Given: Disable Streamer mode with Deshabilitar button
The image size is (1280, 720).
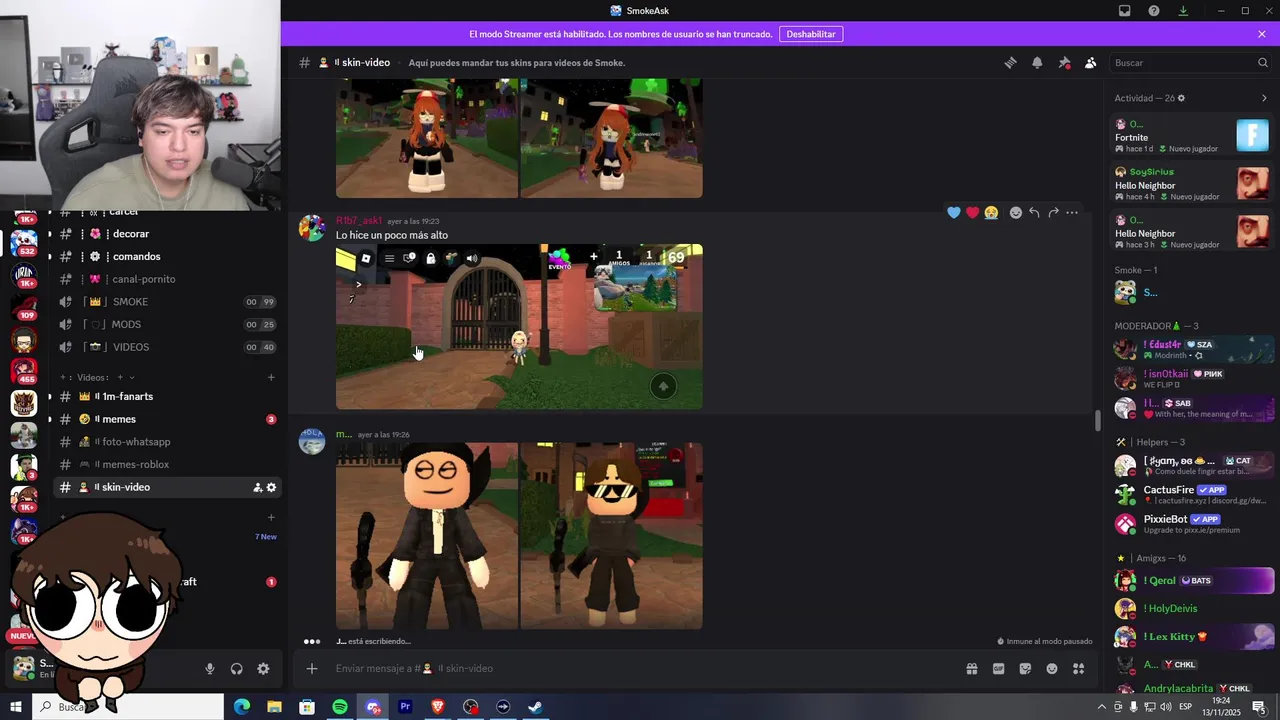Looking at the screenshot, I should 811,34.
